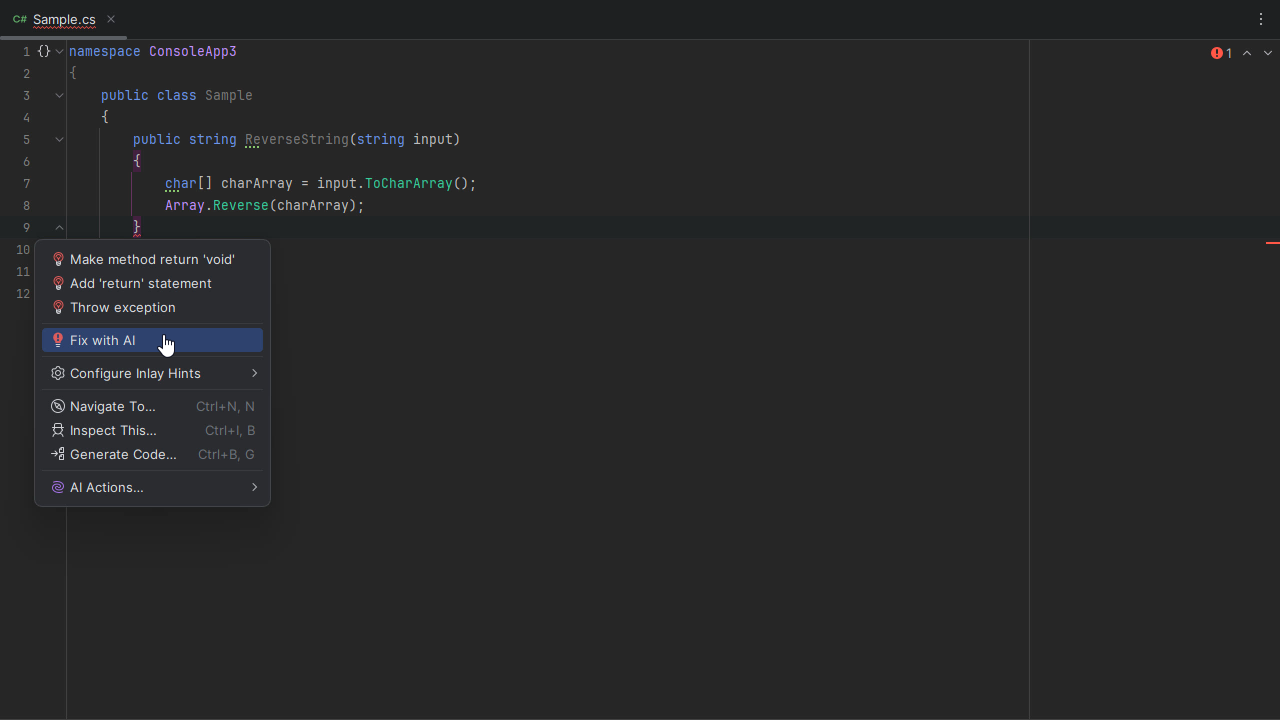Collapse the Sample class fold arrow
The width and height of the screenshot is (1280, 720).
coord(60,95)
